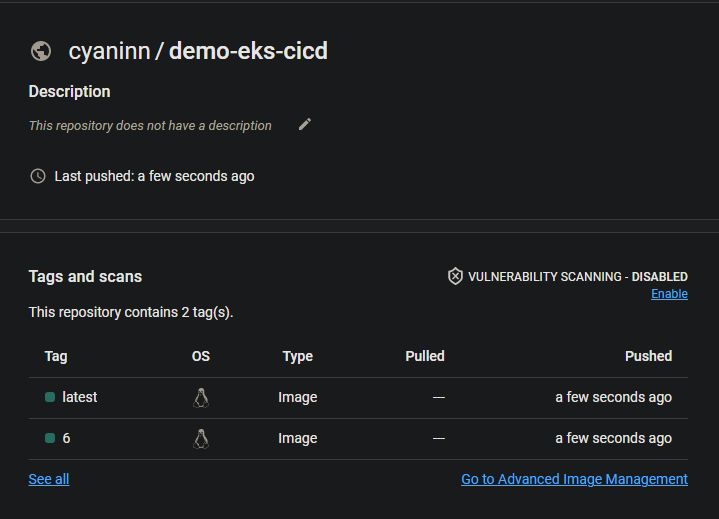
Task: Click the OS column header
Action: pos(201,356)
